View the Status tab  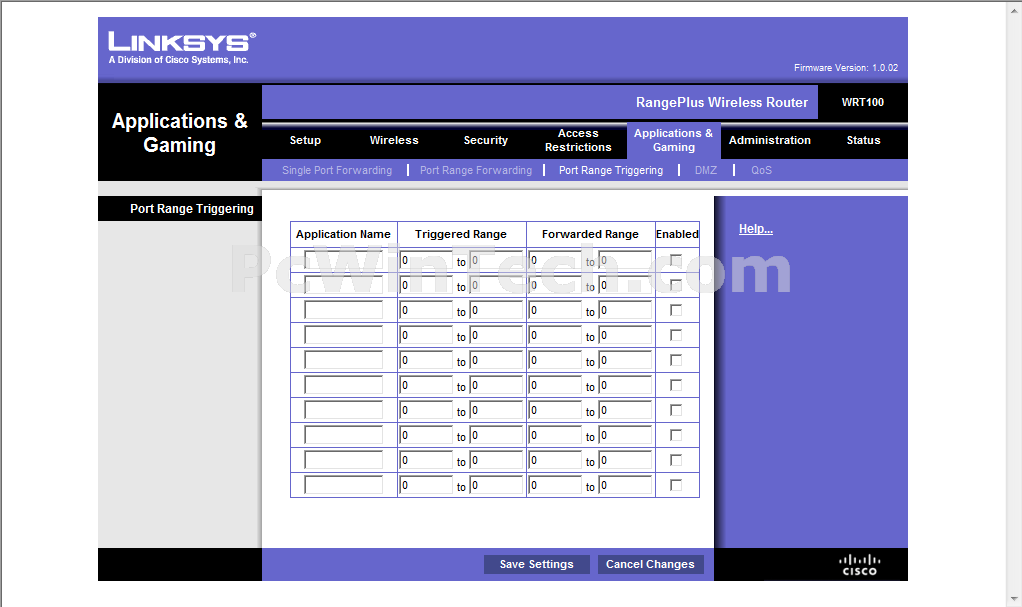click(x=863, y=140)
